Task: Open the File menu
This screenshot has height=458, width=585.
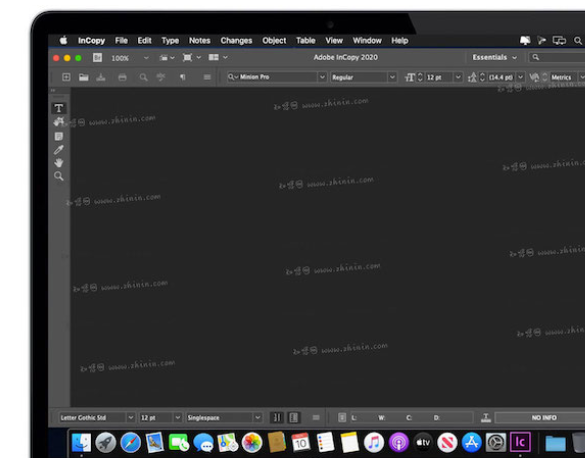Action: pyautogui.click(x=121, y=41)
